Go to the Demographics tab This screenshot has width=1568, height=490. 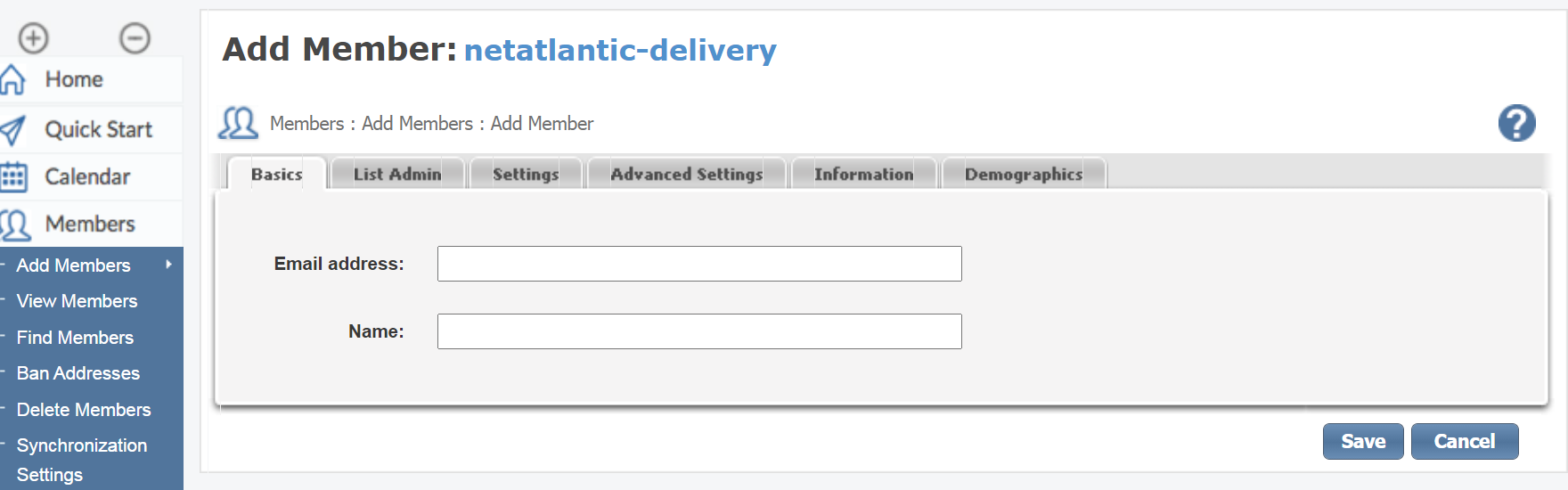tap(1024, 174)
